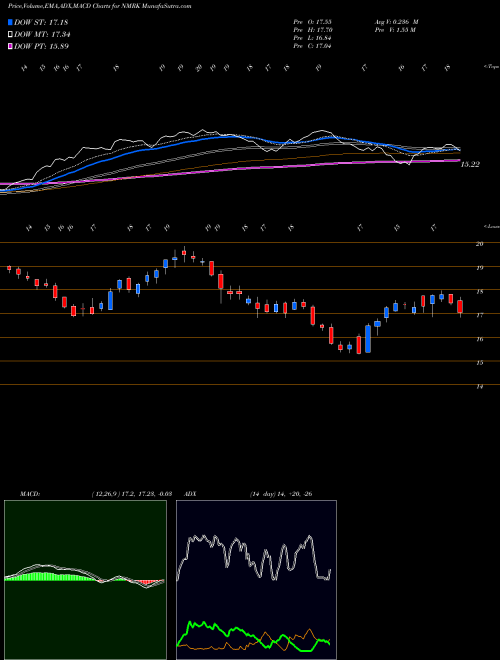Viewport: 500px width, 660px height.
Task: Select the 'DOW PT: 15.89' legend text
Action: pos(41,46)
